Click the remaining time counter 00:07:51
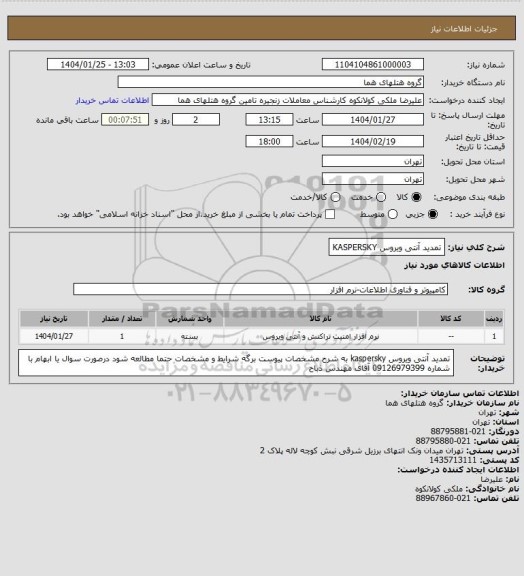524x576 pixels. tap(125, 120)
